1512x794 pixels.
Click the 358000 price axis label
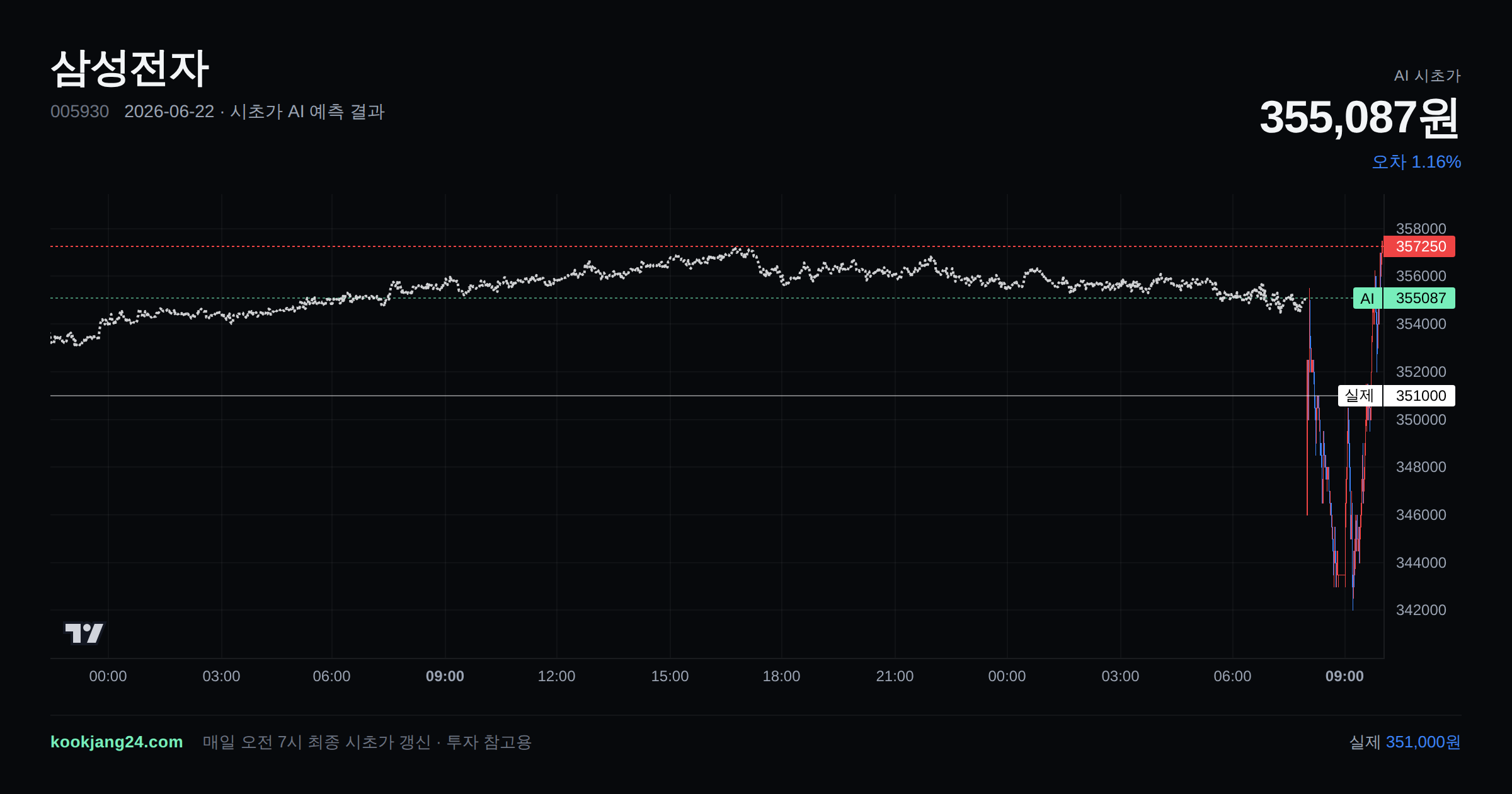1421,229
